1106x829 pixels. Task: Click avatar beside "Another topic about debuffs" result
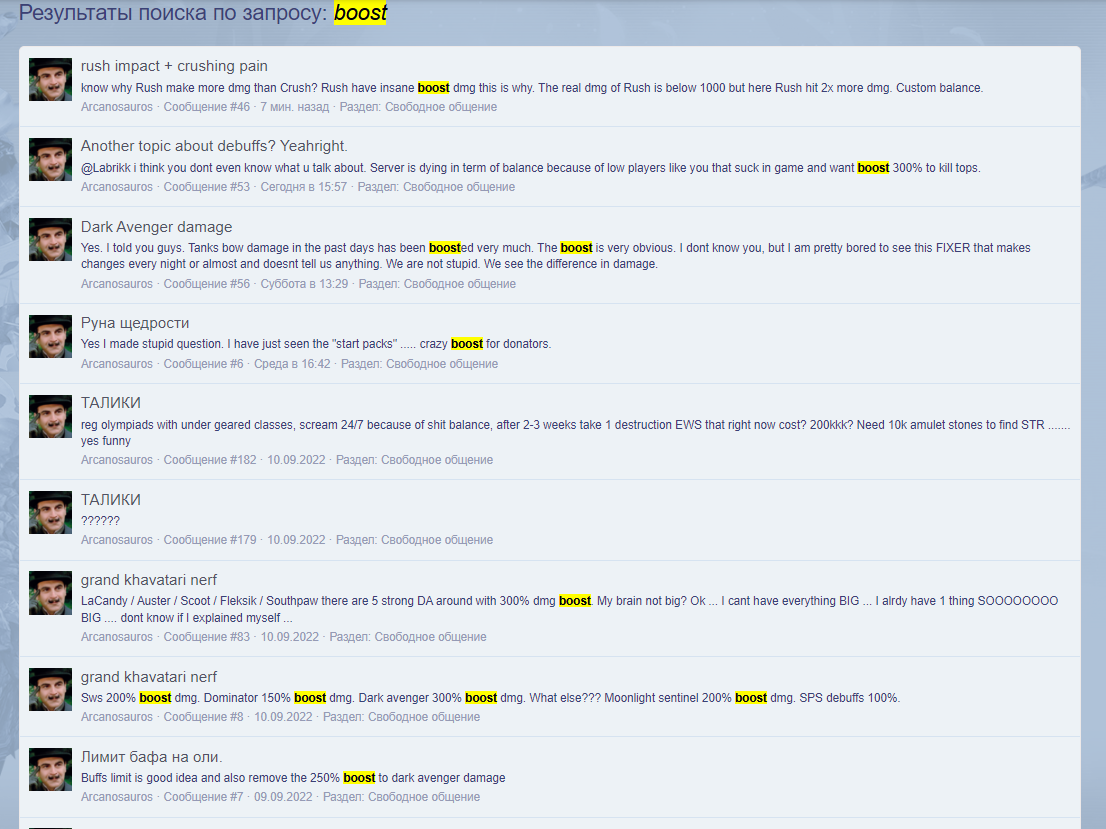click(50, 159)
